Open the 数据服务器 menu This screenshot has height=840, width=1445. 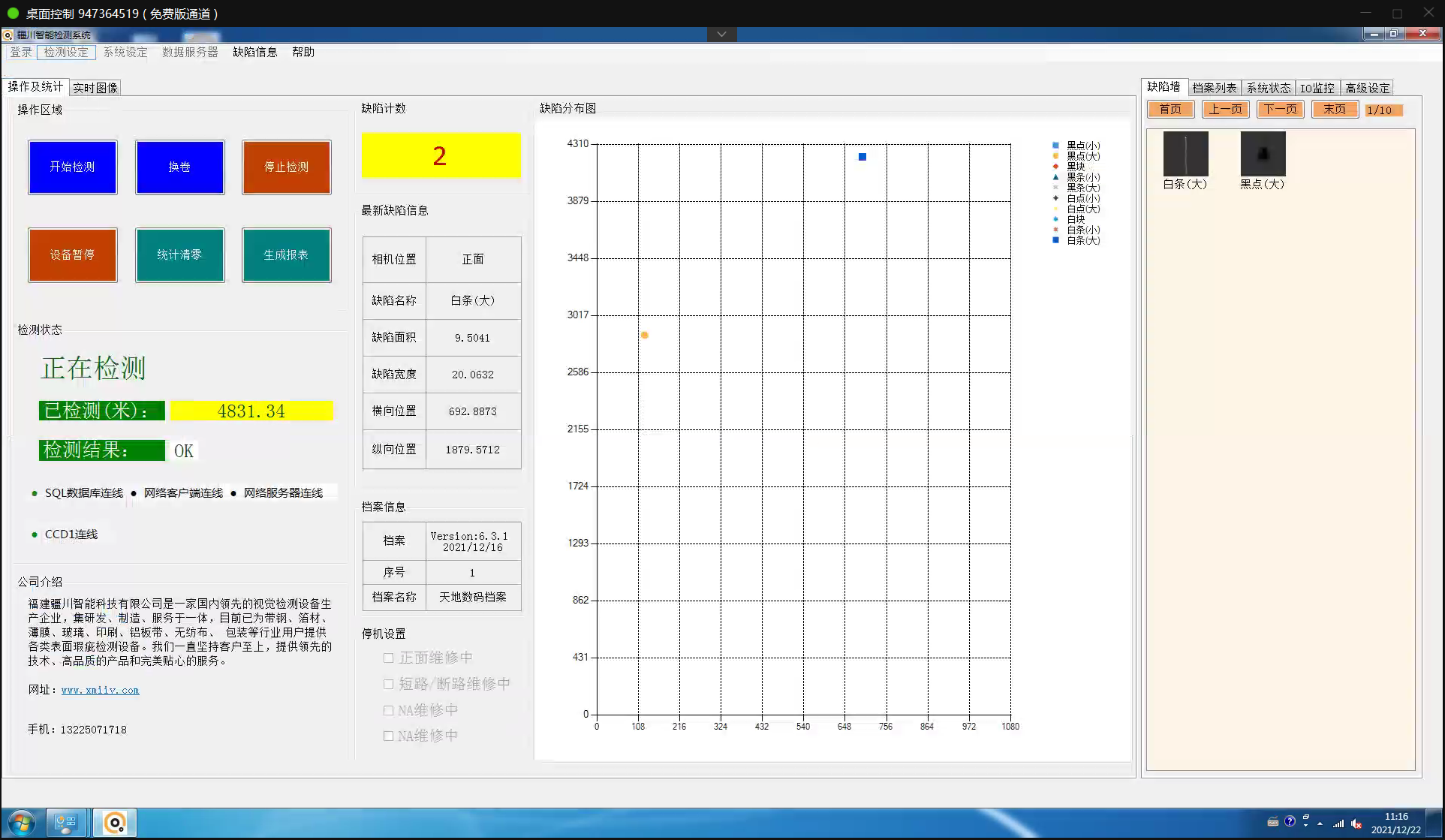pos(190,52)
